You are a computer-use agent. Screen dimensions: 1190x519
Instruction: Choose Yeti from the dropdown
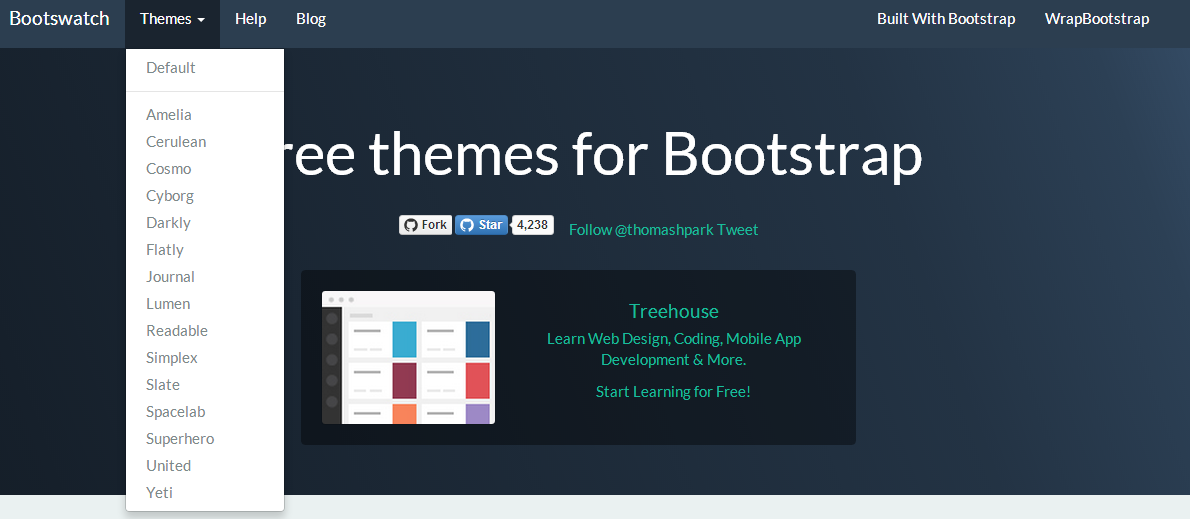(159, 493)
